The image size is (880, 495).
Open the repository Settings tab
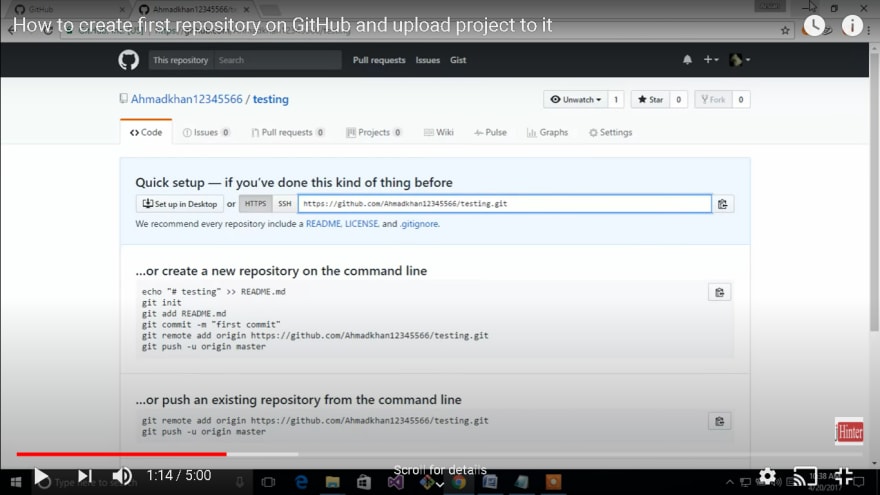pyautogui.click(x=610, y=132)
